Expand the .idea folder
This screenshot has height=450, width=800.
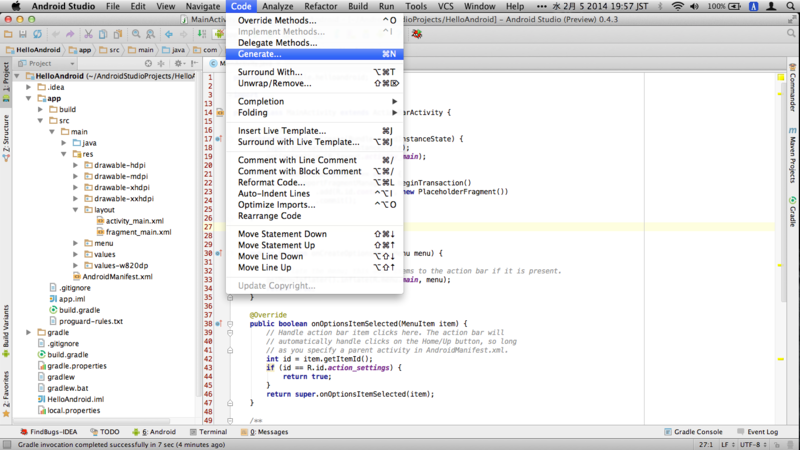pos(29,87)
